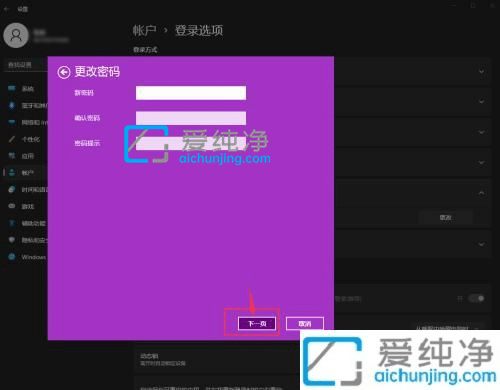Click the 取消 cancel button
This screenshot has height=390, width=500.
[305, 323]
